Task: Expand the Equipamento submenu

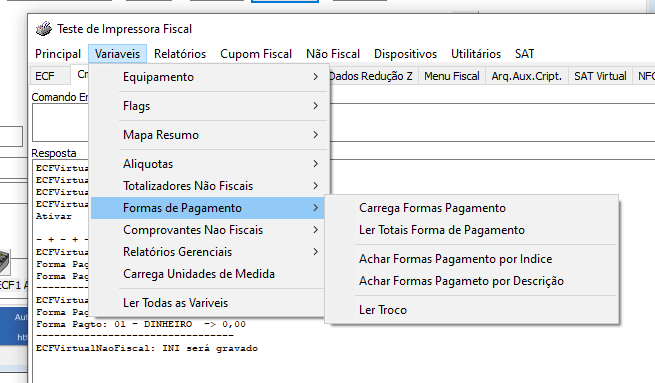Action: click(x=208, y=77)
